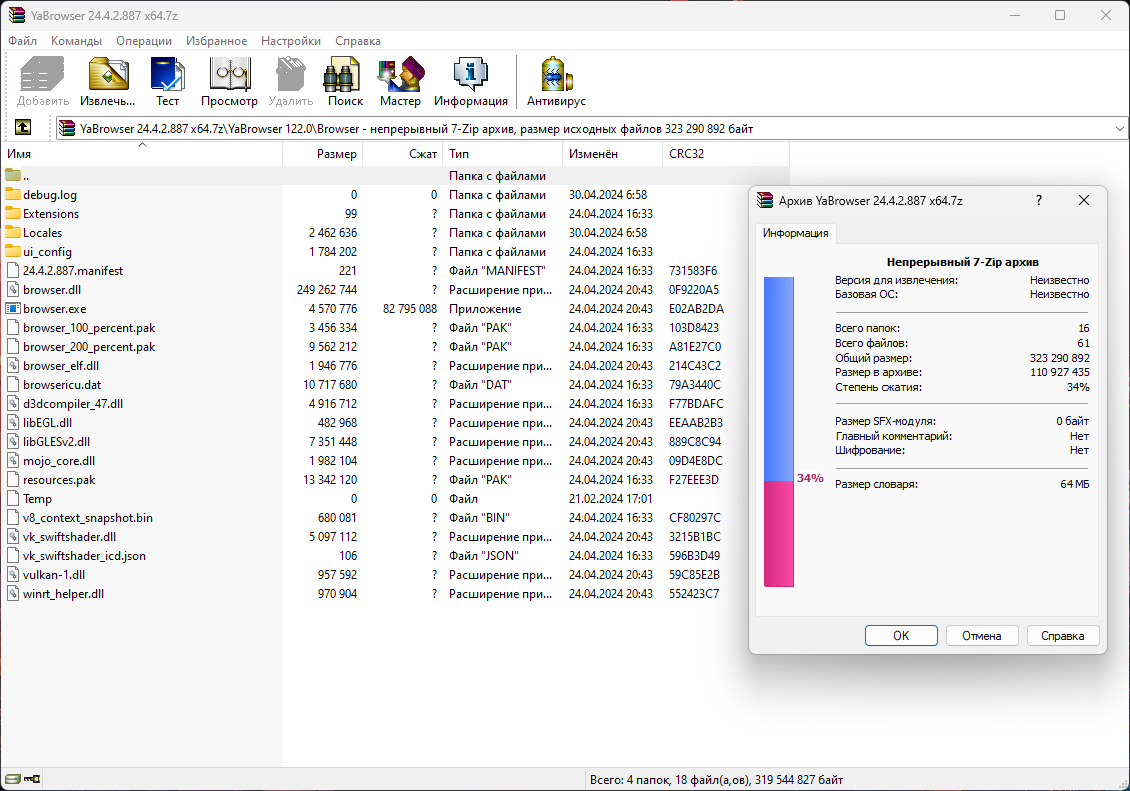Select the browser_200_percent.pak file name

89,347
